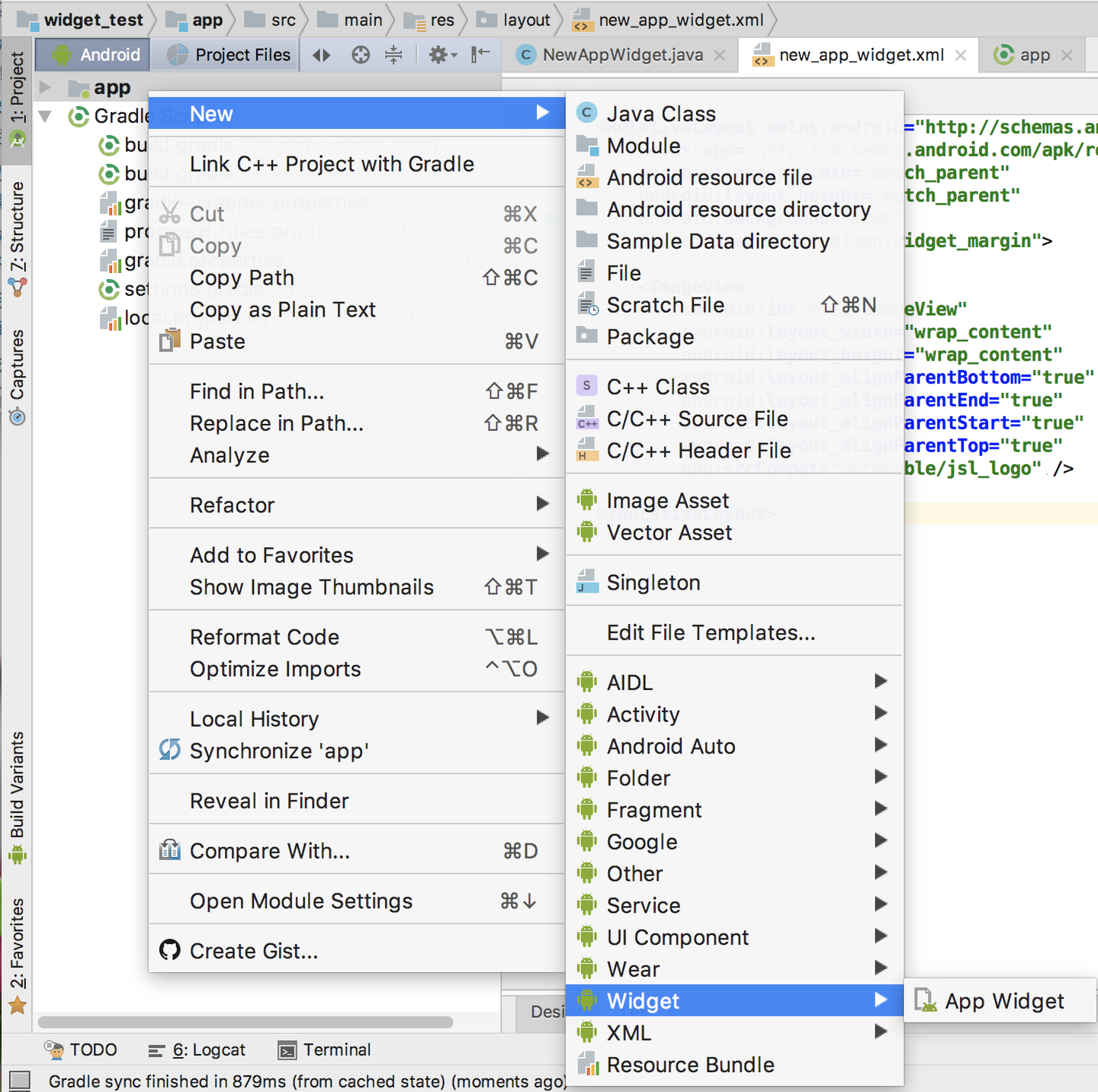This screenshot has width=1098, height=1092.
Task: Select Open Module Settings
Action: 356,901
